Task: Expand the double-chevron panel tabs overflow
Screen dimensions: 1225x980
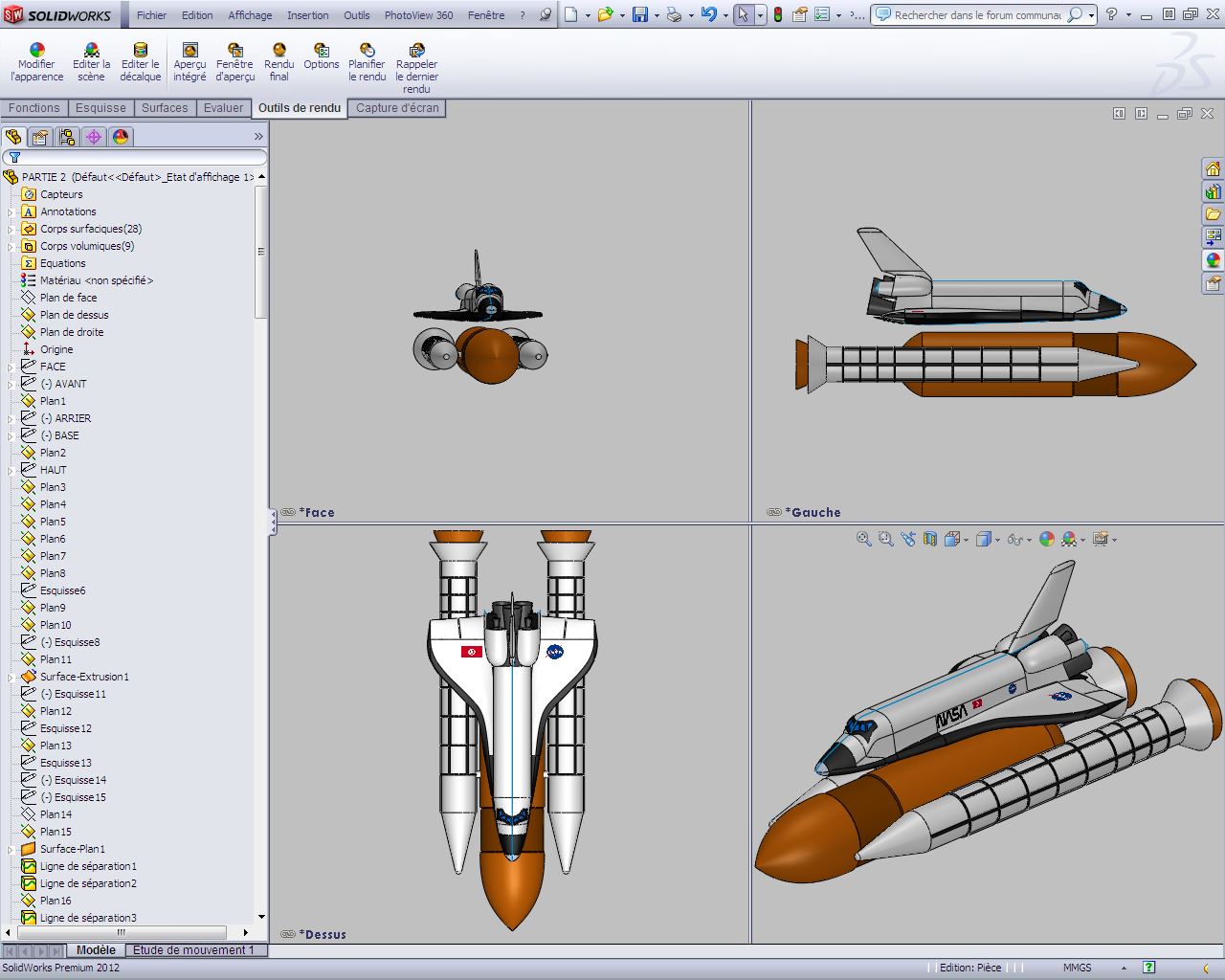Action: (x=258, y=137)
